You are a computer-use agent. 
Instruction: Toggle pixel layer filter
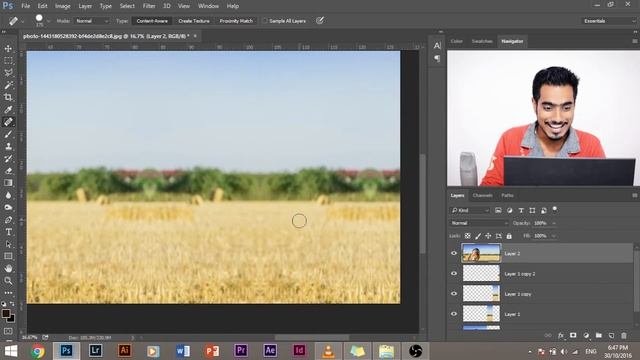click(498, 210)
